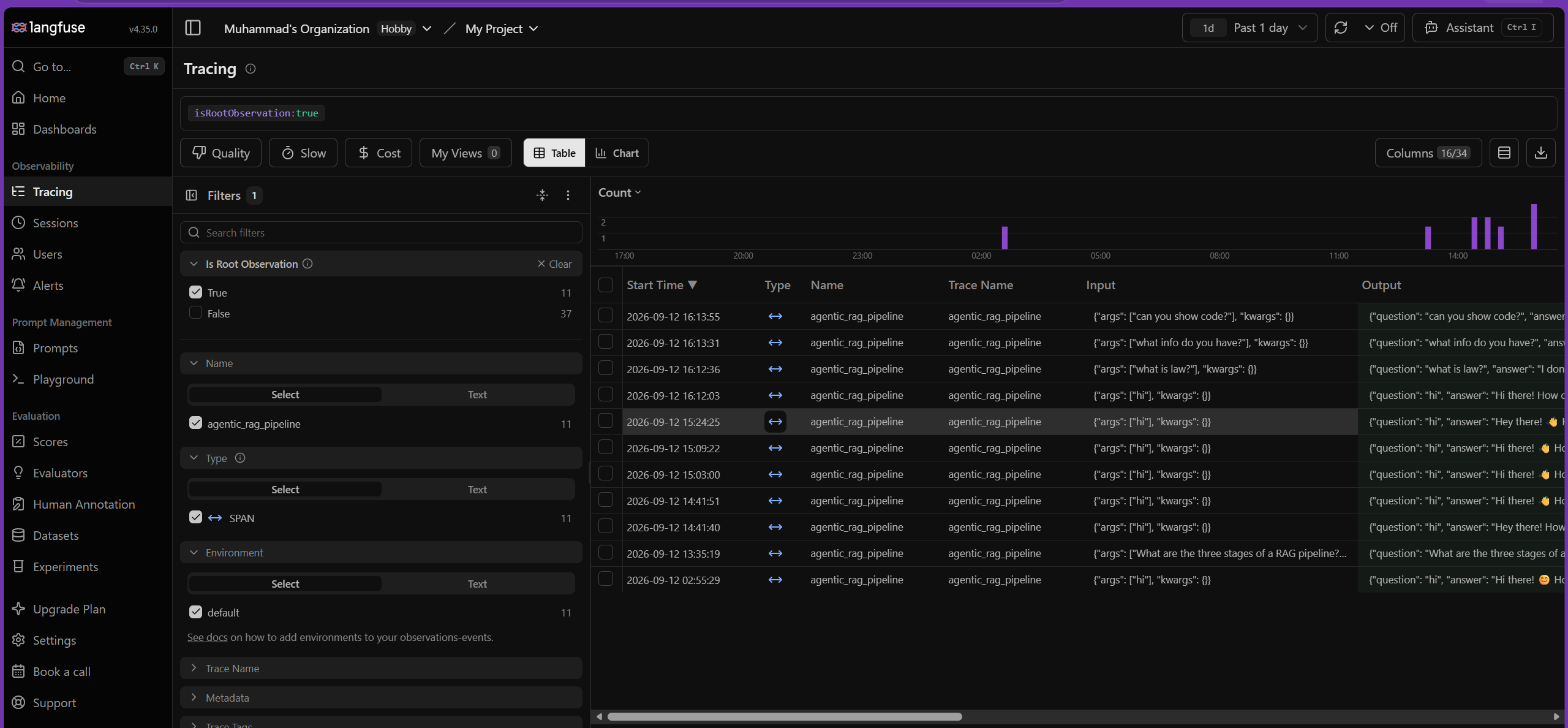
Task: Check the False root observation checkbox
Action: tap(195, 313)
